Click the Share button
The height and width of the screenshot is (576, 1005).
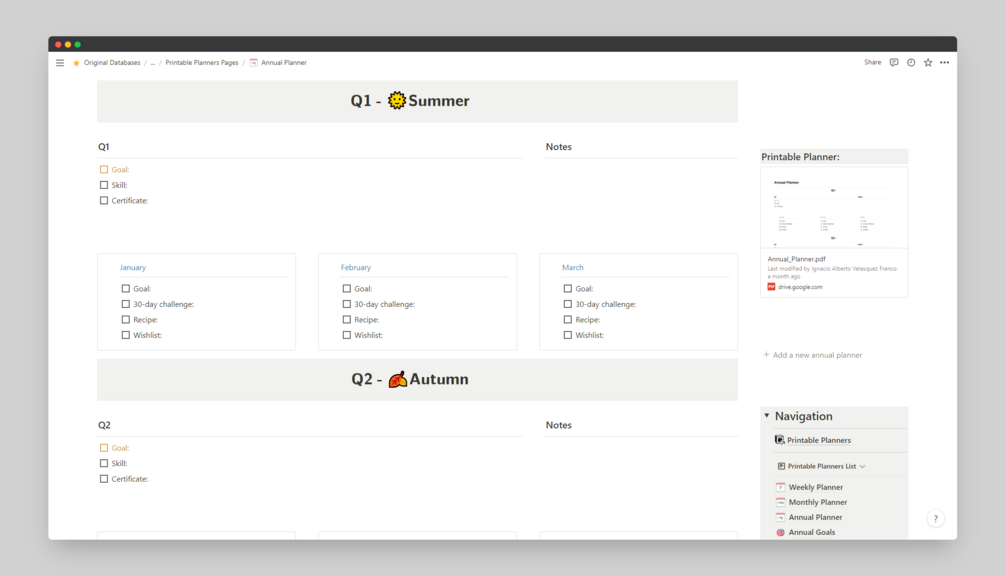[872, 62]
